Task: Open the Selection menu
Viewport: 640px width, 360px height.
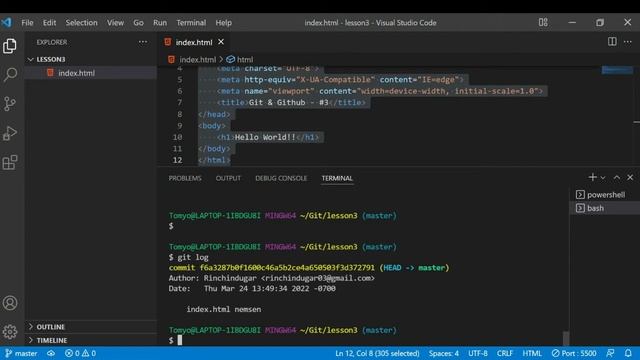Action: [x=82, y=22]
